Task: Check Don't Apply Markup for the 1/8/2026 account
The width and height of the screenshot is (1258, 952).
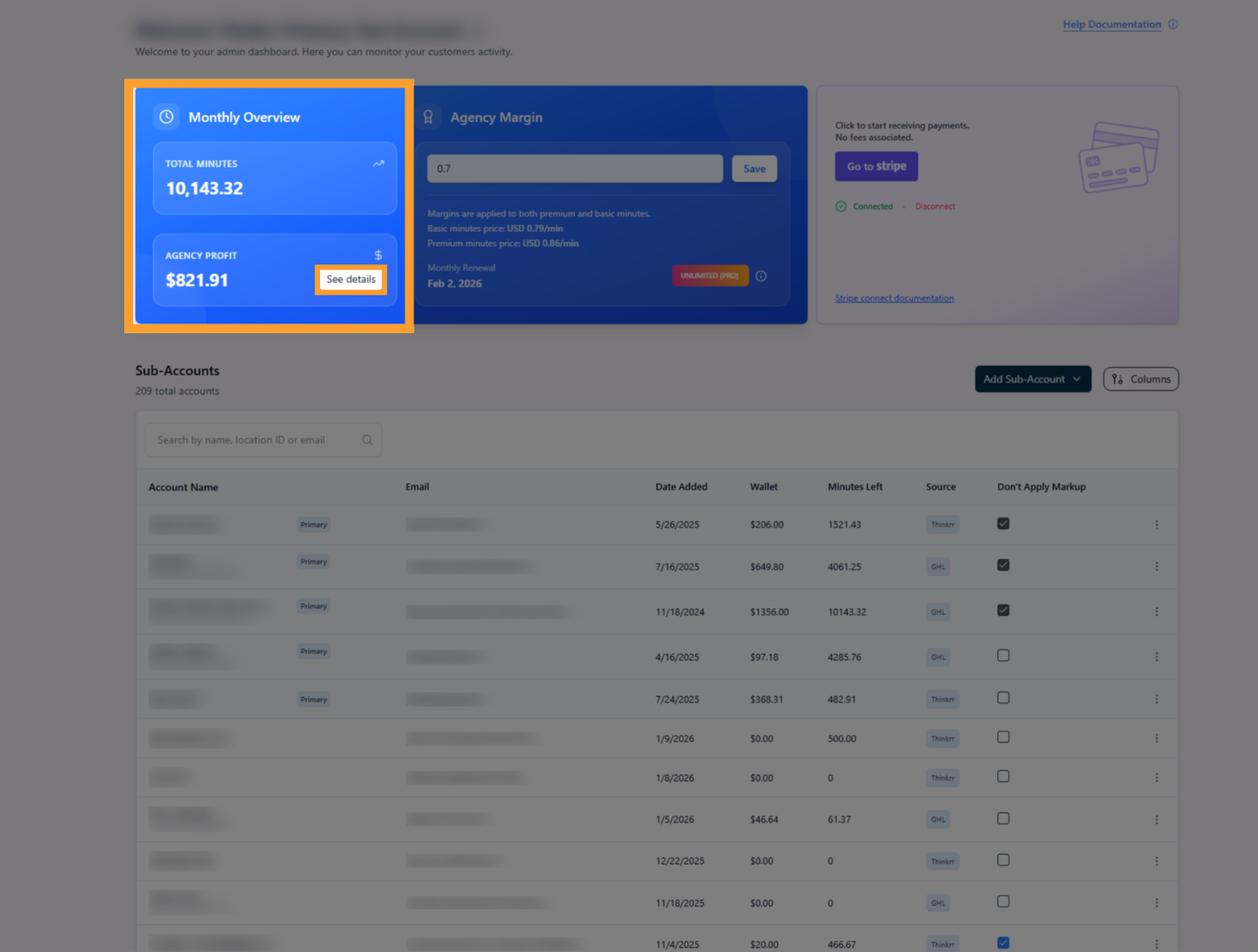Action: (1003, 777)
